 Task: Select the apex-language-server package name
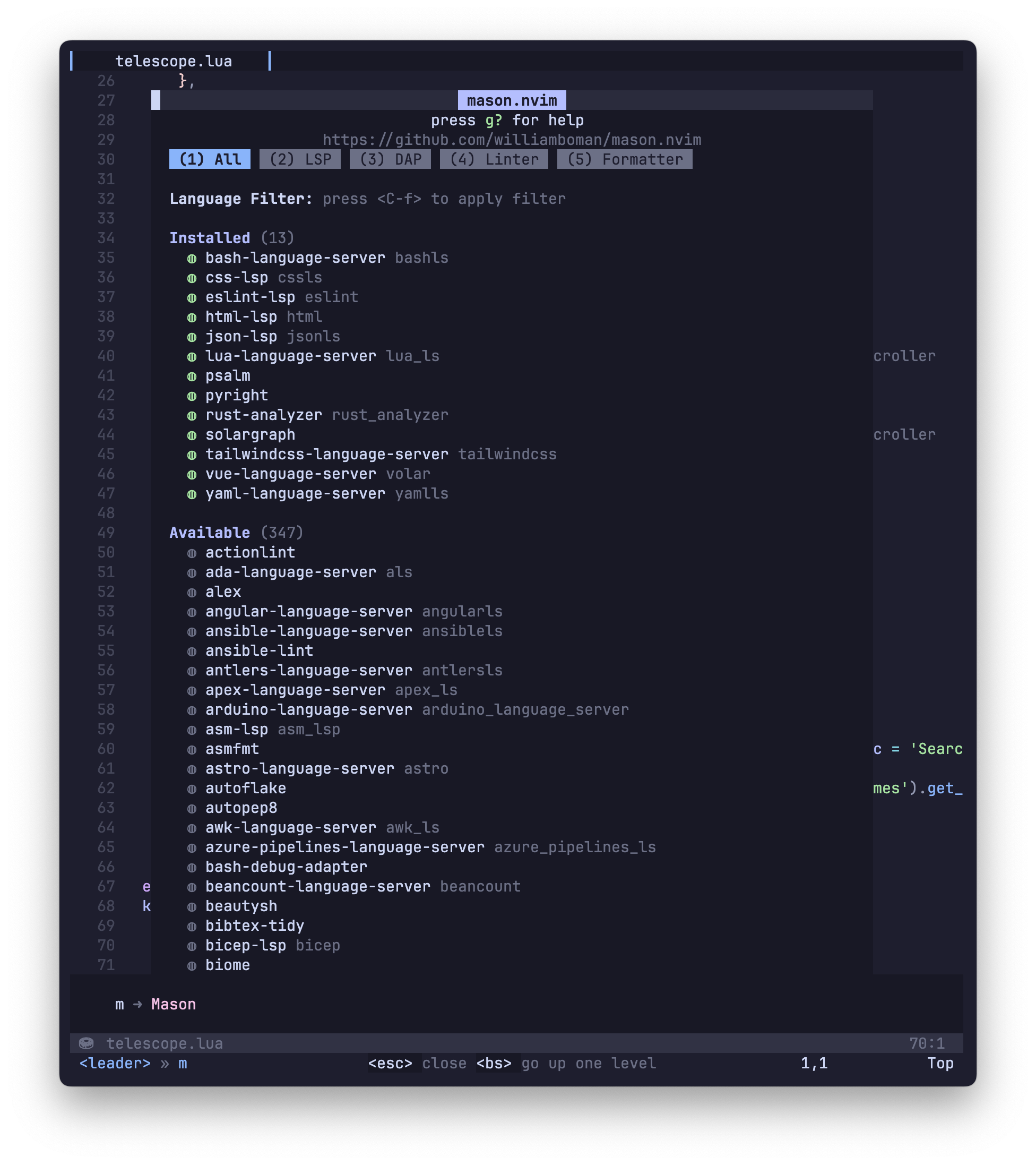pyautogui.click(x=295, y=690)
